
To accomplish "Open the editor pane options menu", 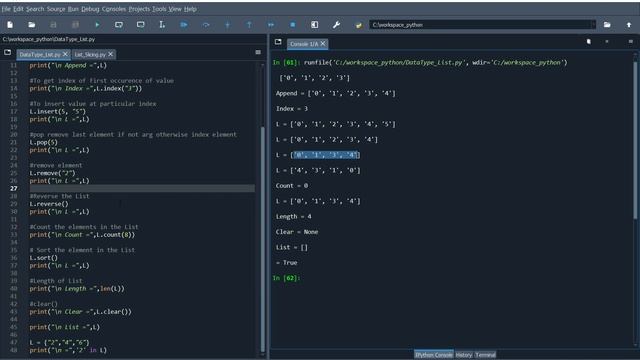I will (x=258, y=52).
